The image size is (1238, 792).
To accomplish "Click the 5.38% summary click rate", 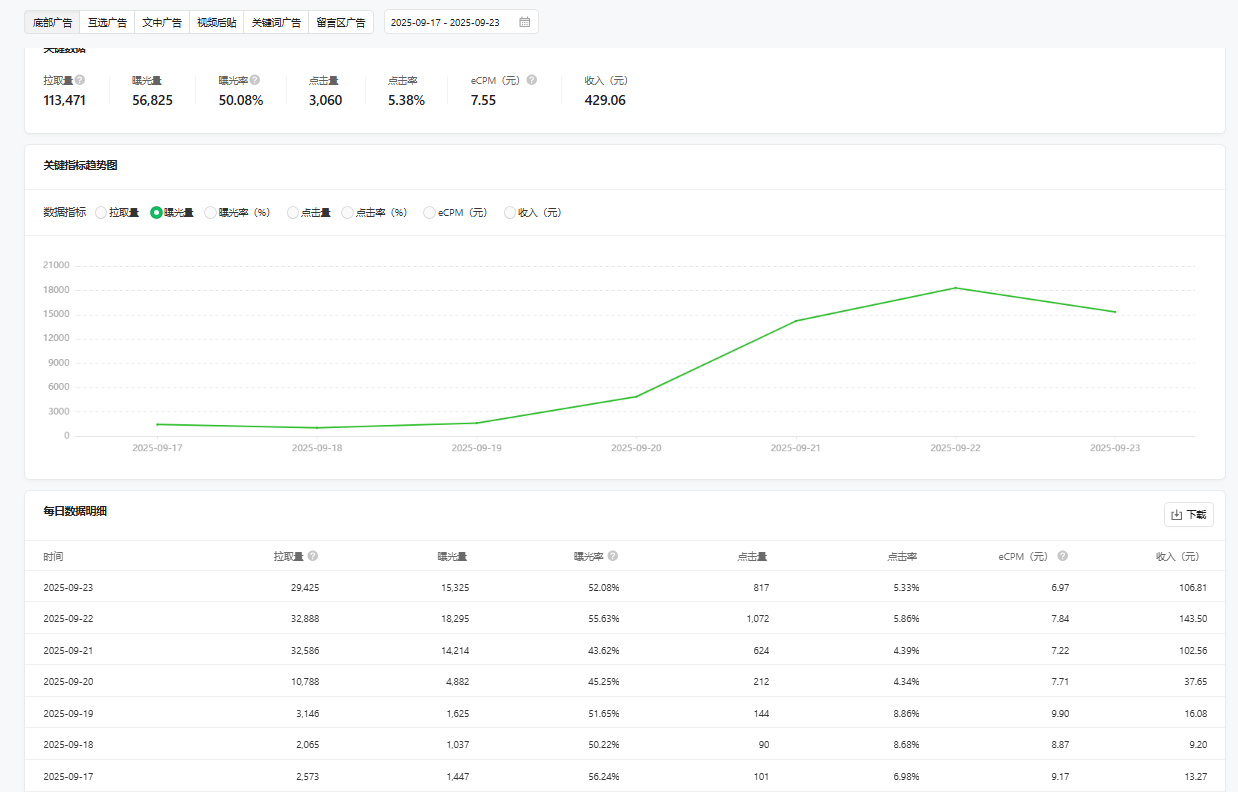I will (x=406, y=100).
